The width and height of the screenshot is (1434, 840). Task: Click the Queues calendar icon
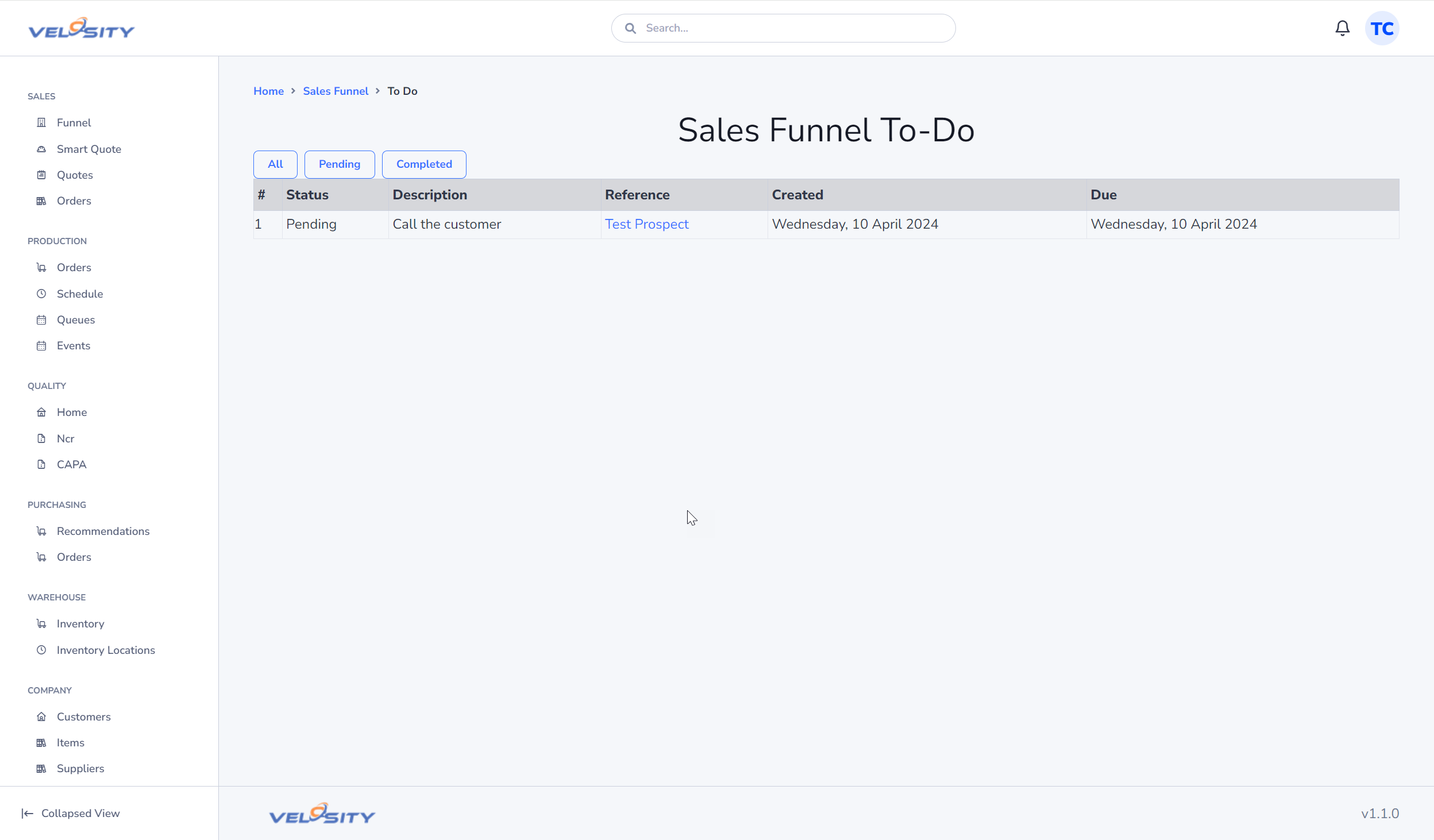pyautogui.click(x=41, y=319)
